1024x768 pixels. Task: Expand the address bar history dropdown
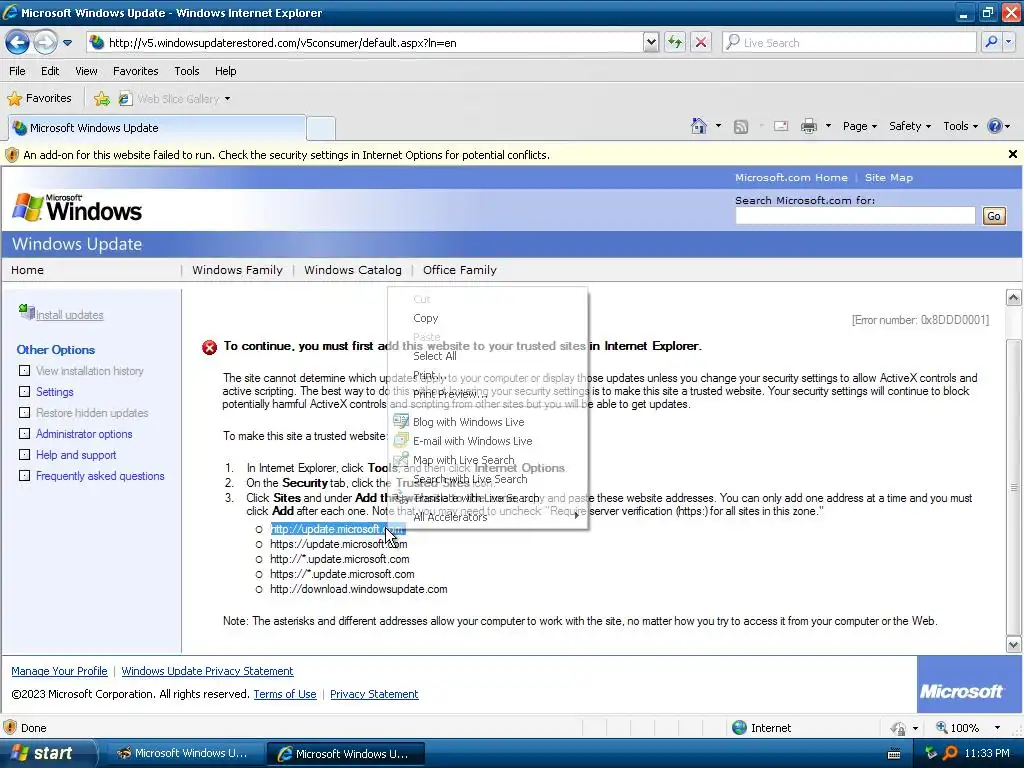651,42
